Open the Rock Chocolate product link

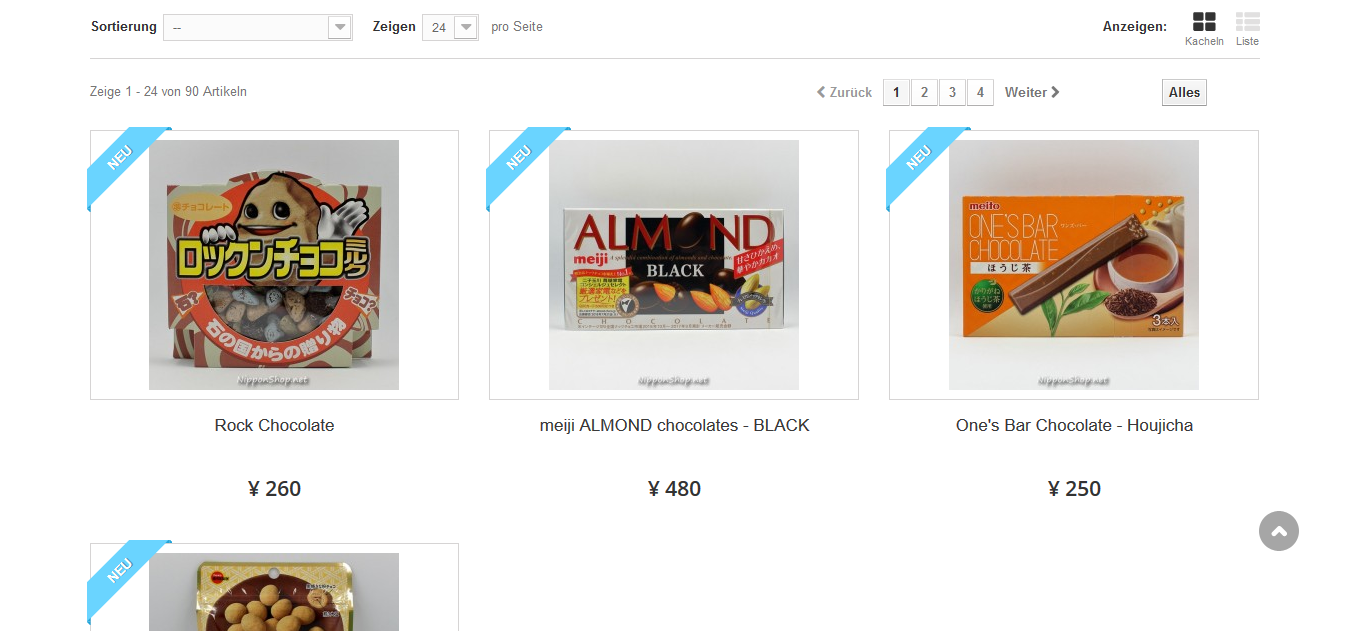[274, 425]
